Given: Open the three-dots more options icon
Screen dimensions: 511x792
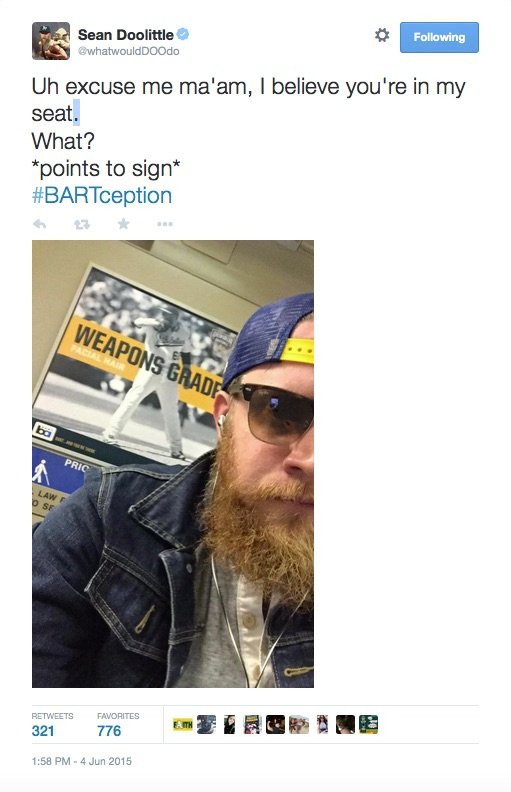Looking at the screenshot, I should pos(165,224).
